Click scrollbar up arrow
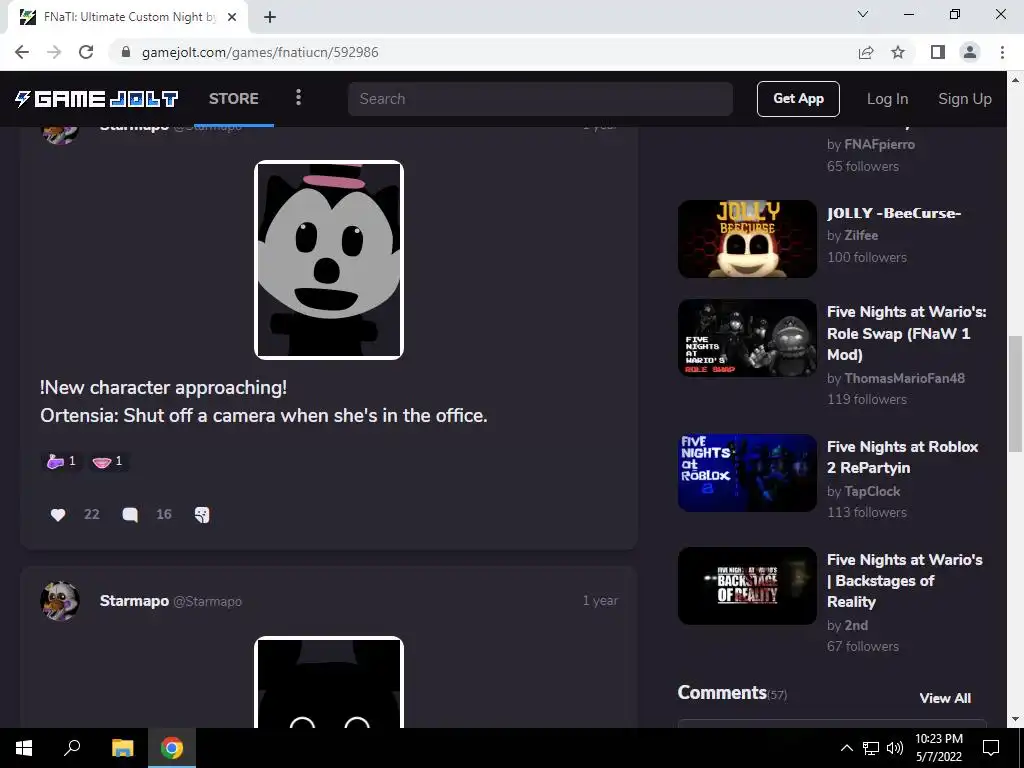The image size is (1024, 768). tap(1015, 80)
